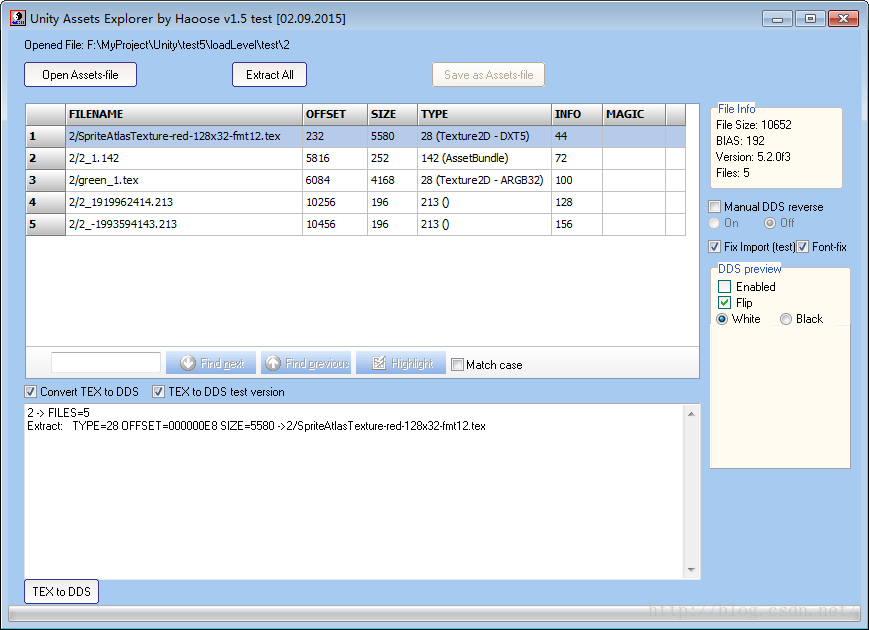This screenshot has height=630, width=869.
Task: Enable the DDS preview Enabled checkbox
Action: pos(724,286)
